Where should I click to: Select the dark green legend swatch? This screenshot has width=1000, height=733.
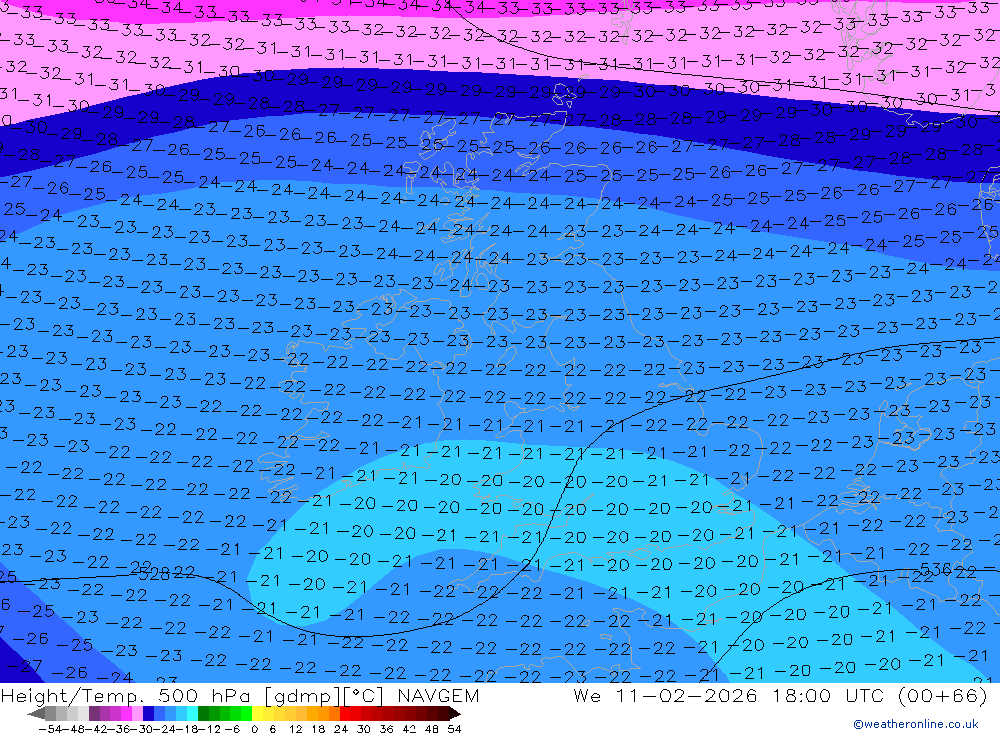(203, 713)
